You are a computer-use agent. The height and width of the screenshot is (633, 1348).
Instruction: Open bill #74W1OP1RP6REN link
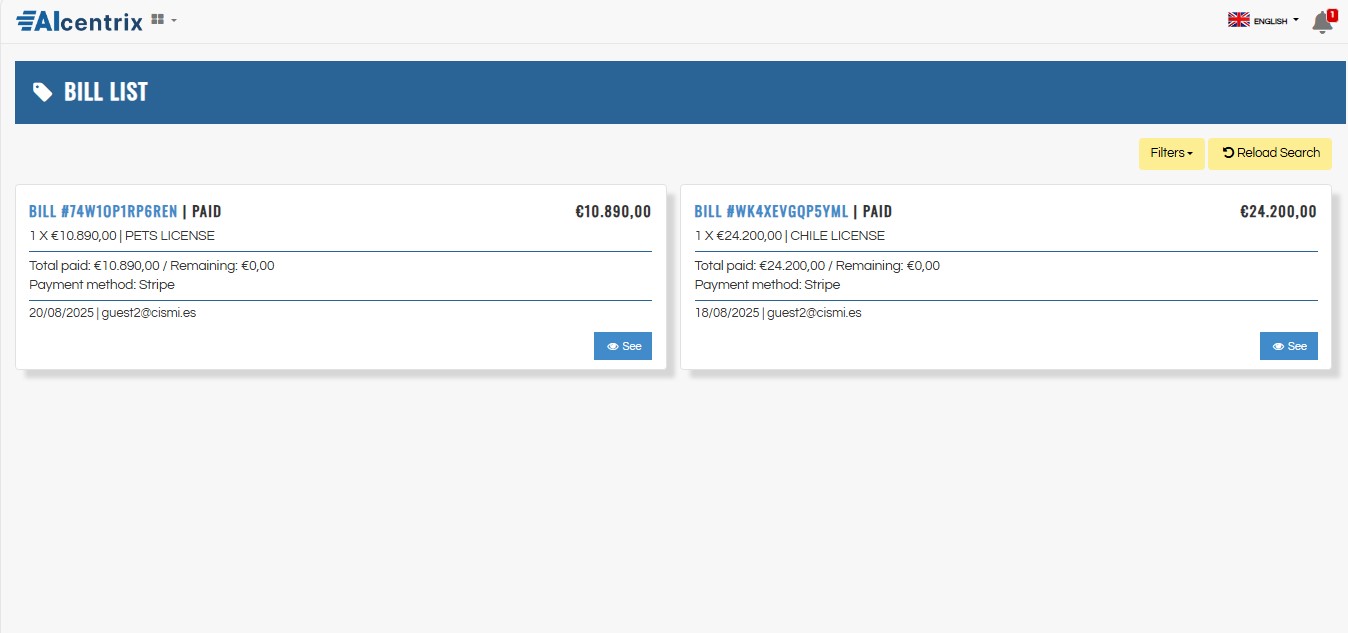(x=103, y=211)
